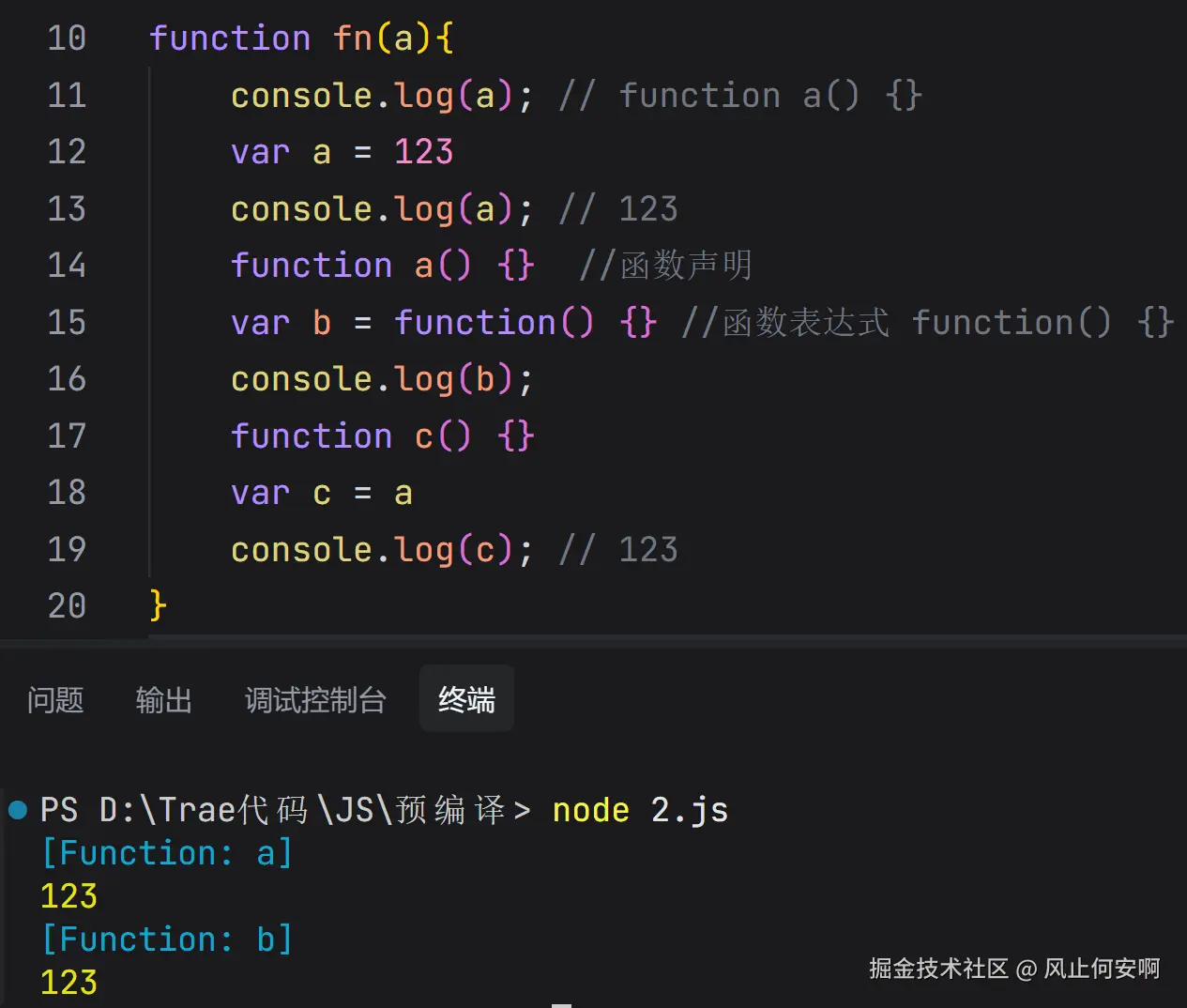
Task: Click line number 14 in gutter
Action: click(x=67, y=266)
